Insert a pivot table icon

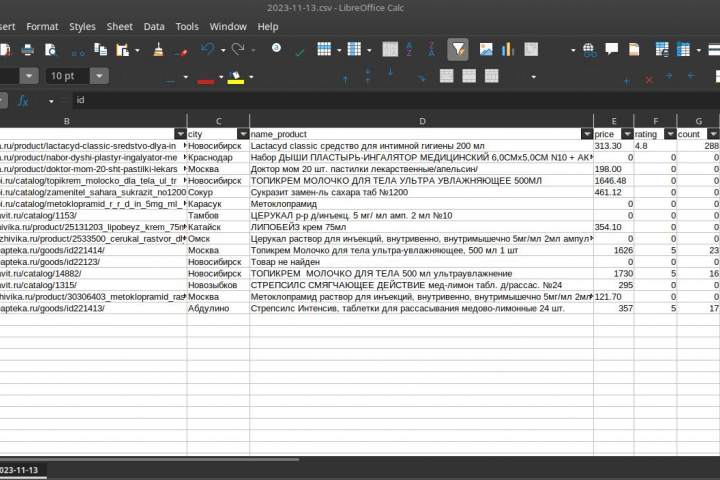(531, 49)
